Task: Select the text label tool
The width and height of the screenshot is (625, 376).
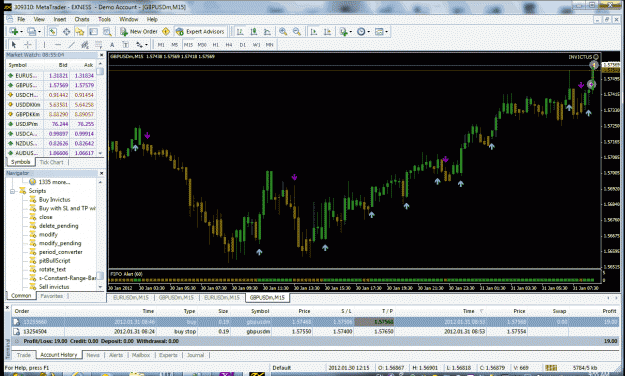Action: [126, 45]
